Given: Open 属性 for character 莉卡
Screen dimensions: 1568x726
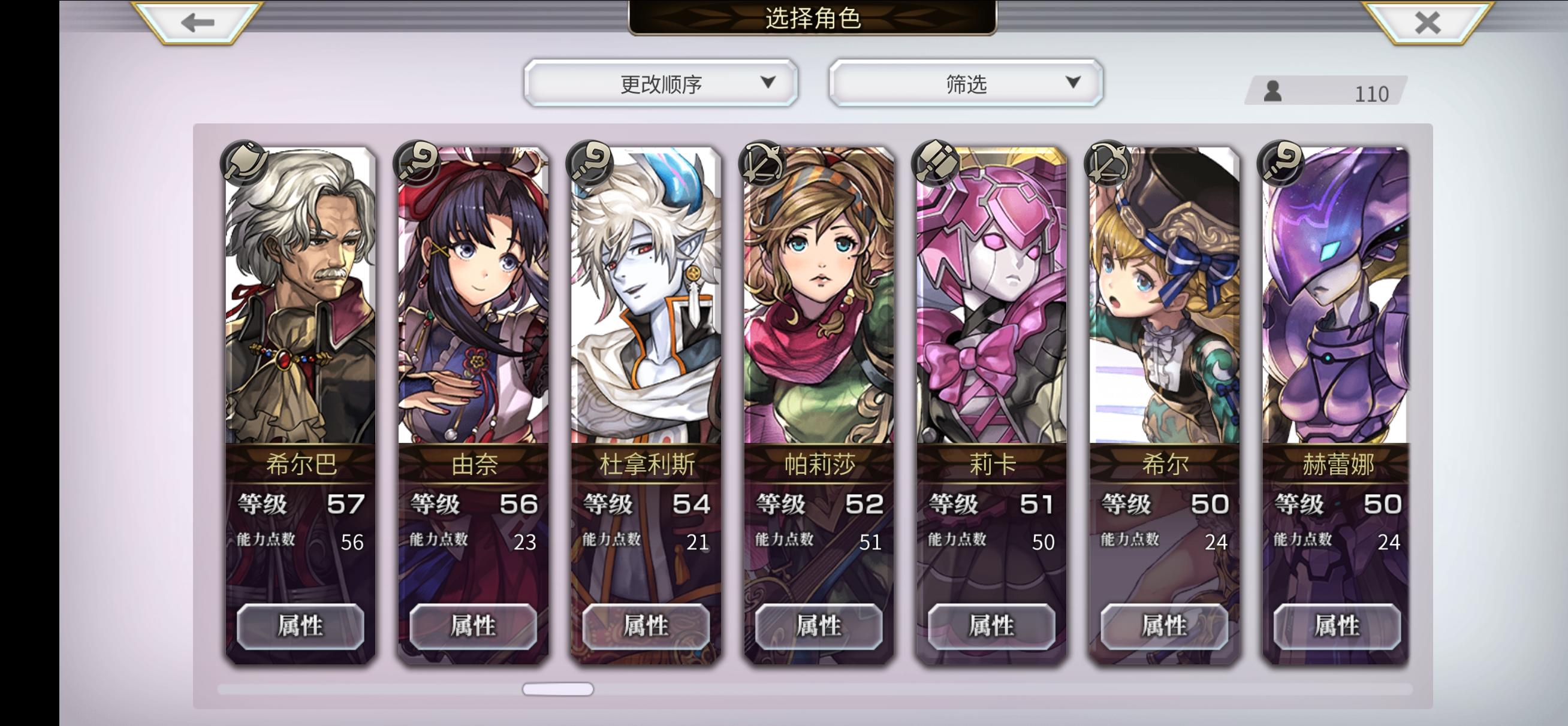Looking at the screenshot, I should click(991, 625).
